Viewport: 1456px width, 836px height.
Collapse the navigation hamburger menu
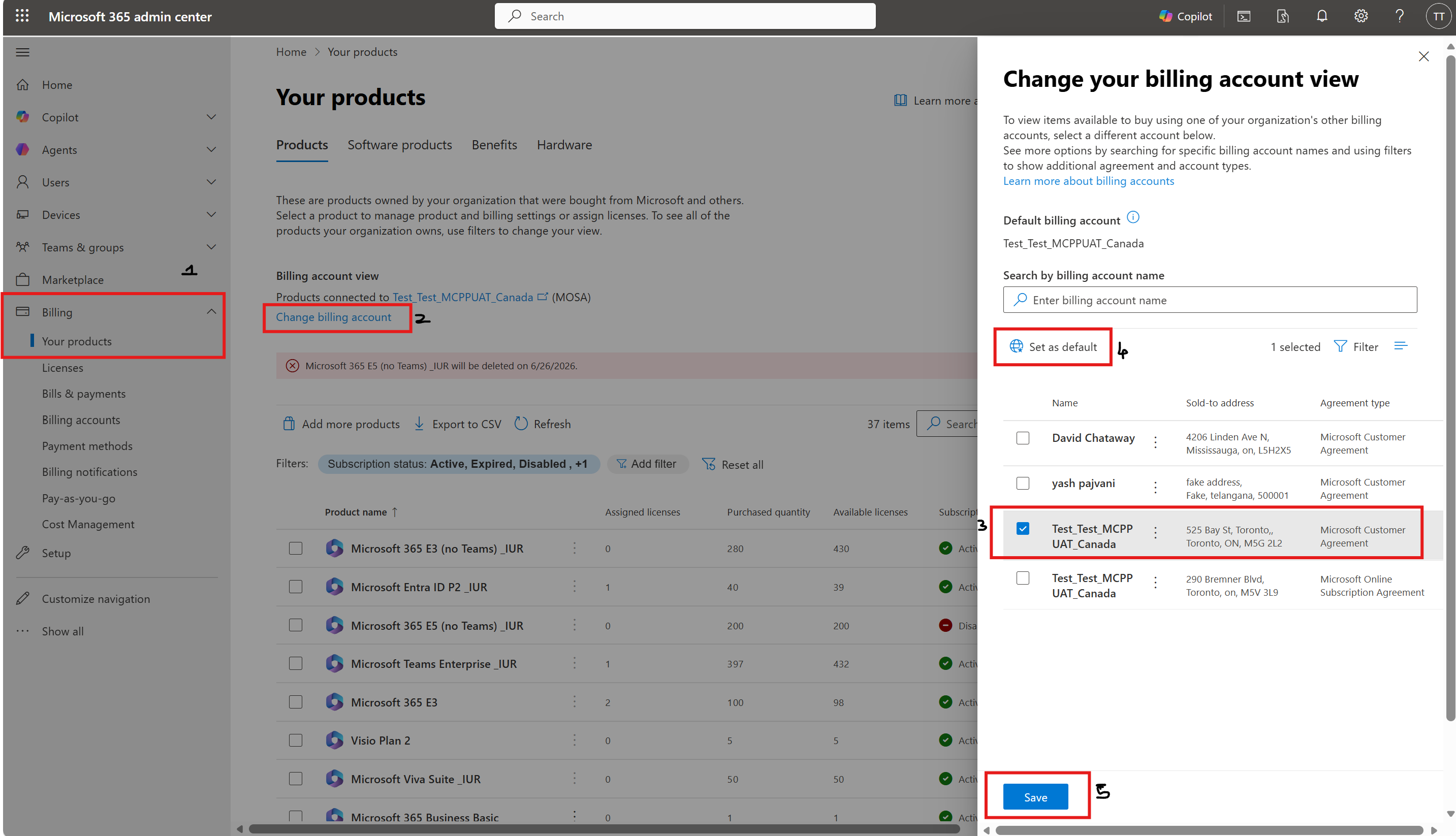(22, 52)
